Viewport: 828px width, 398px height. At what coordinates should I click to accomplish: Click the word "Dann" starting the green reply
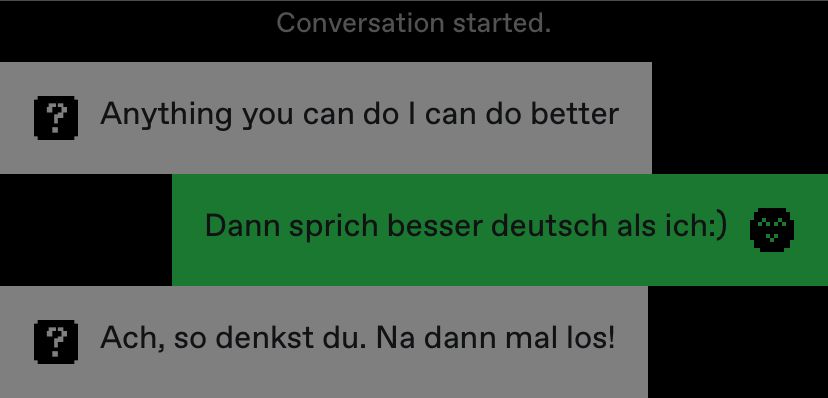(242, 225)
